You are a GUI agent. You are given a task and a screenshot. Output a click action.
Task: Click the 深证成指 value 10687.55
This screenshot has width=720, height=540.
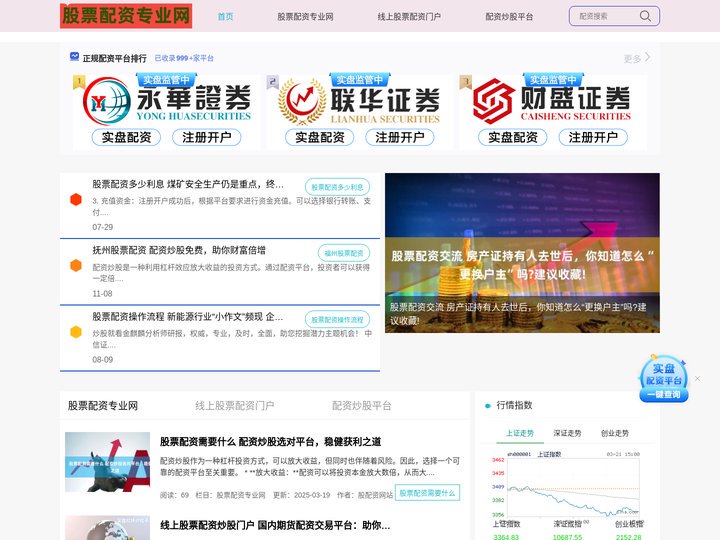(x=568, y=536)
